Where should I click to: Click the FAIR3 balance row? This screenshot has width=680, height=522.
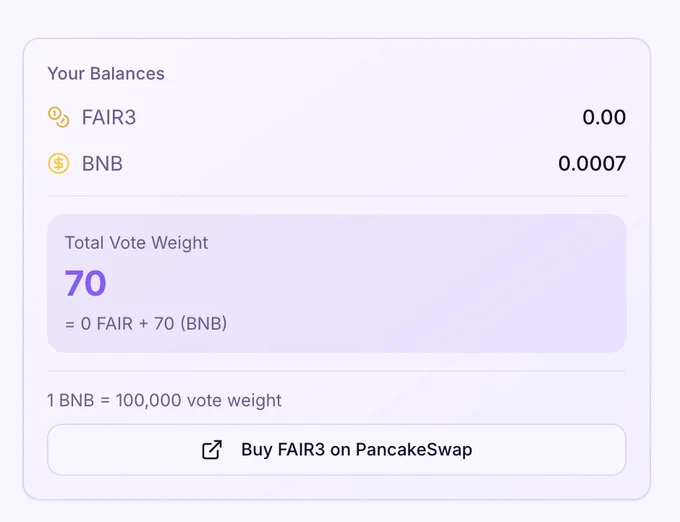[x=337, y=117]
